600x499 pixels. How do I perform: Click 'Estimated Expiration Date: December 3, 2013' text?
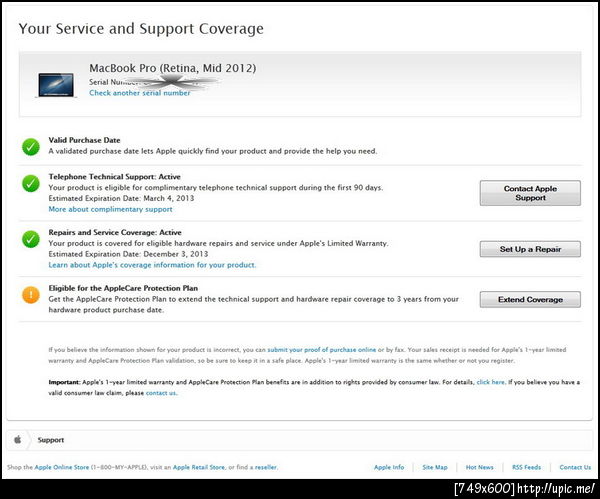pyautogui.click(x=128, y=254)
